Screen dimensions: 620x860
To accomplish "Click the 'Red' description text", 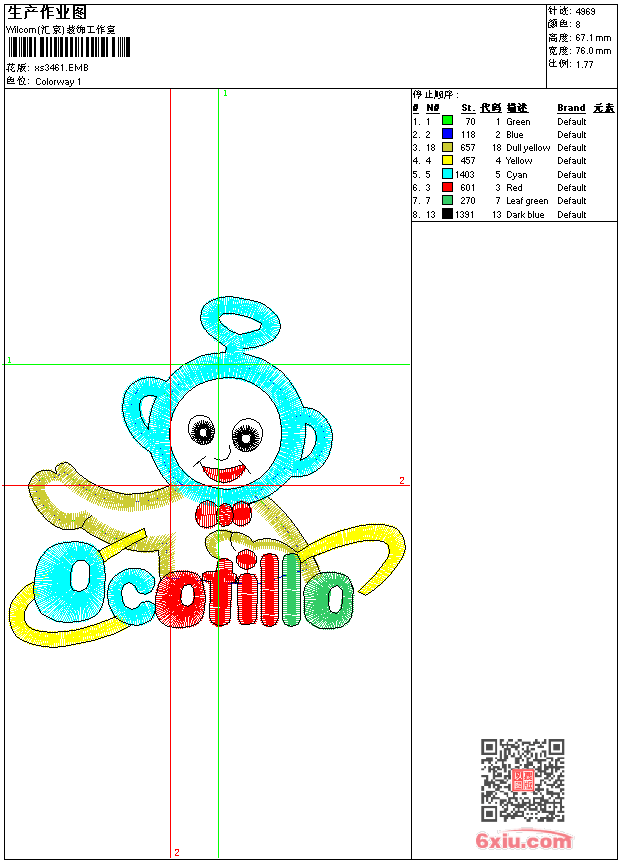I will point(514,188).
